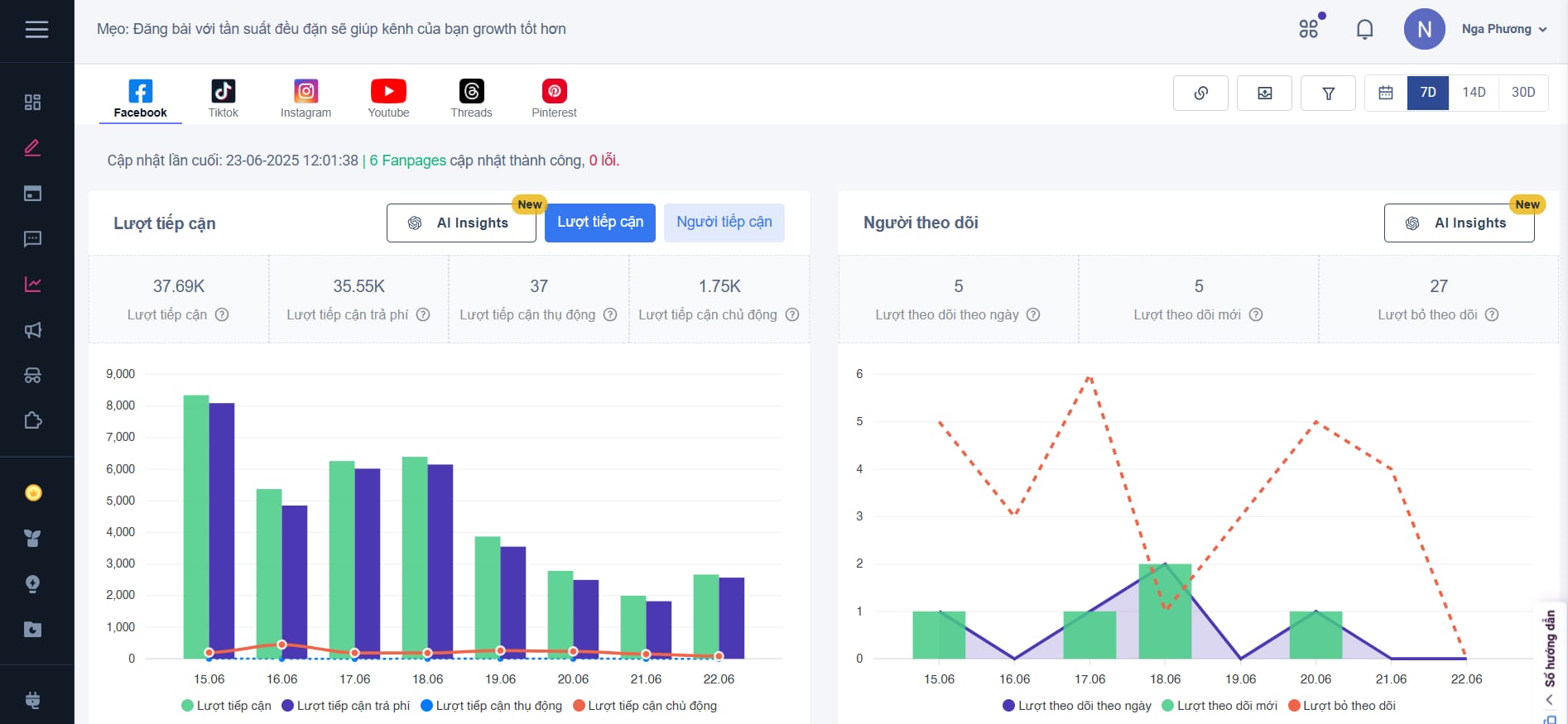Switch to the Tiktok tab
The image size is (1568, 724).
point(223,98)
